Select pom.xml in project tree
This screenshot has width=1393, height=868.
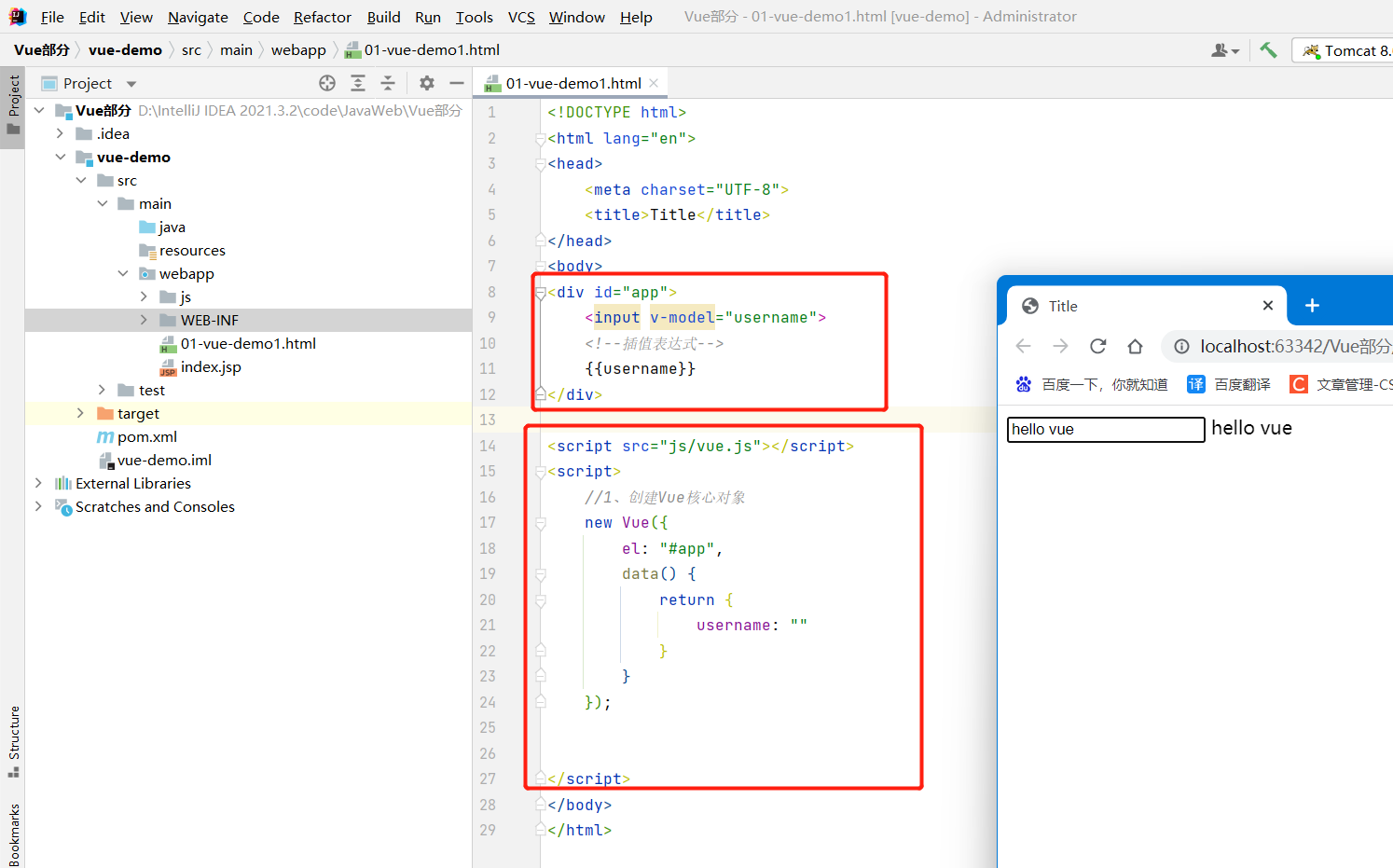[137, 436]
